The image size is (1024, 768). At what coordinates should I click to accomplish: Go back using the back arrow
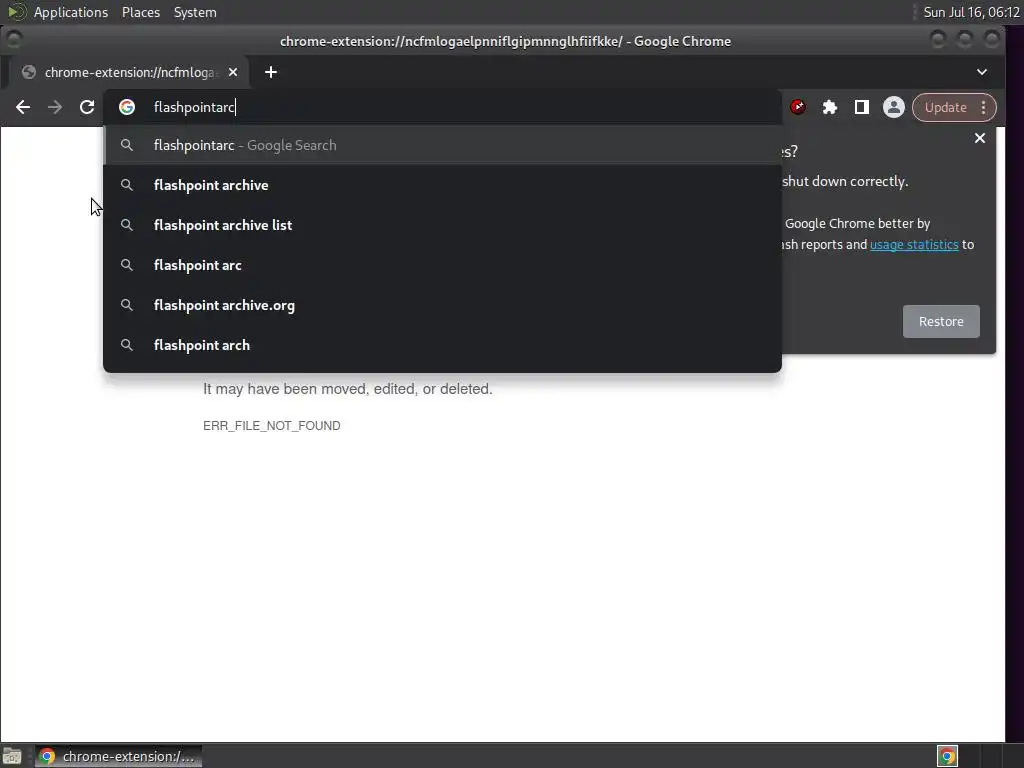(23, 107)
